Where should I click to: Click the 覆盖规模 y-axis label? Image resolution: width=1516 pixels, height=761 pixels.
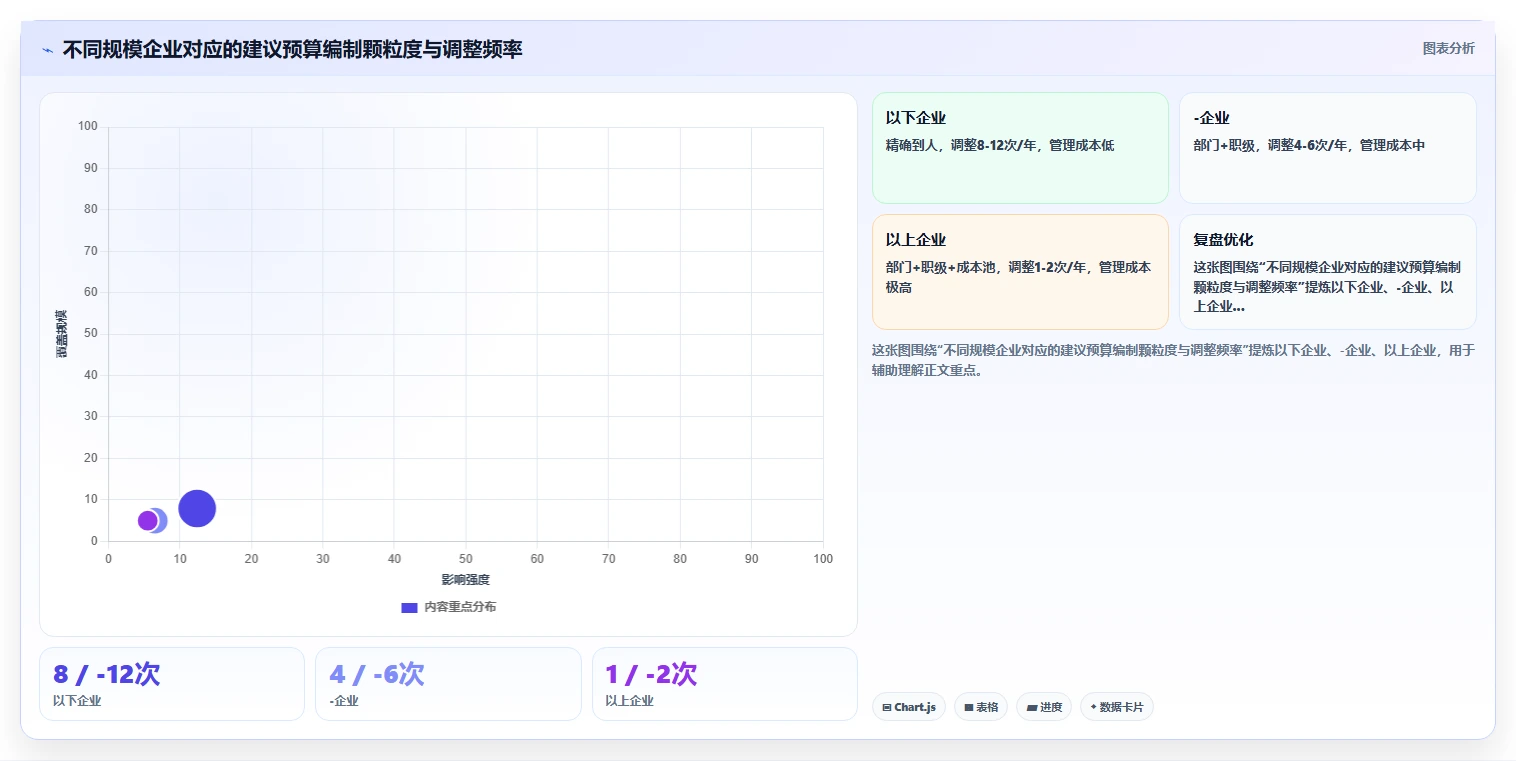pos(62,334)
